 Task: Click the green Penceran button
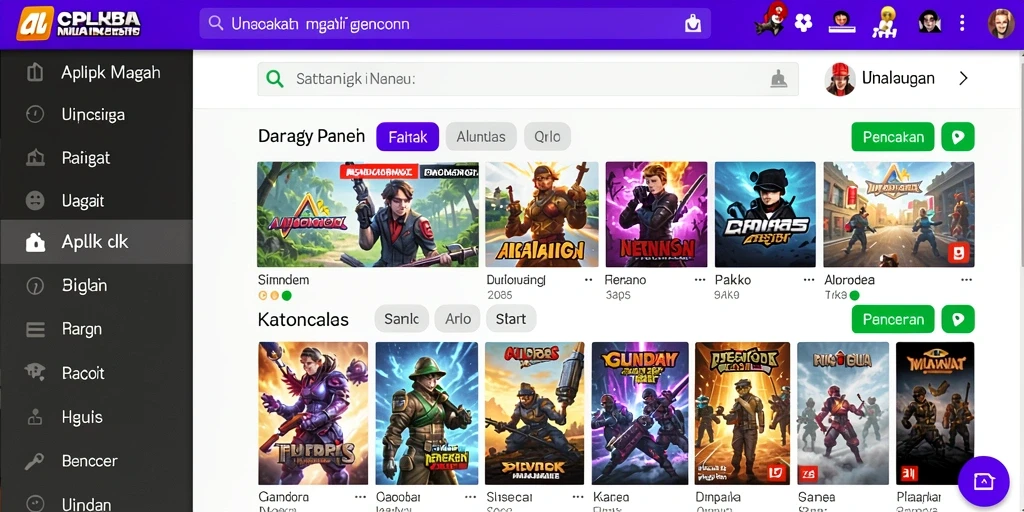[x=893, y=319]
